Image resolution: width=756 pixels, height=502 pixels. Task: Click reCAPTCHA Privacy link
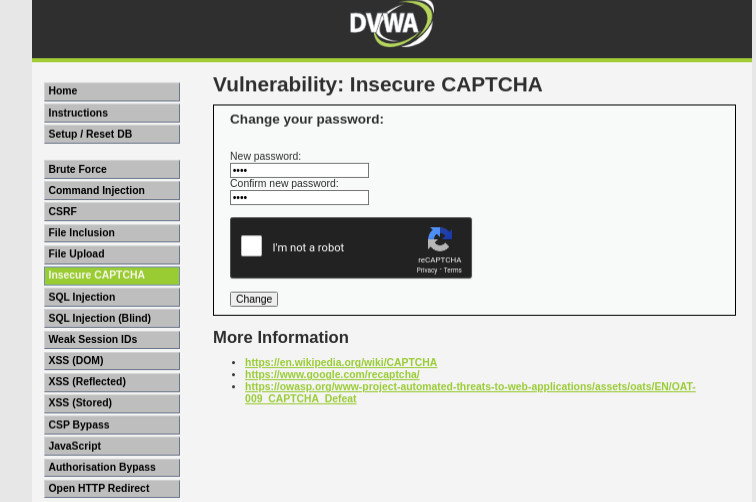tap(427, 270)
